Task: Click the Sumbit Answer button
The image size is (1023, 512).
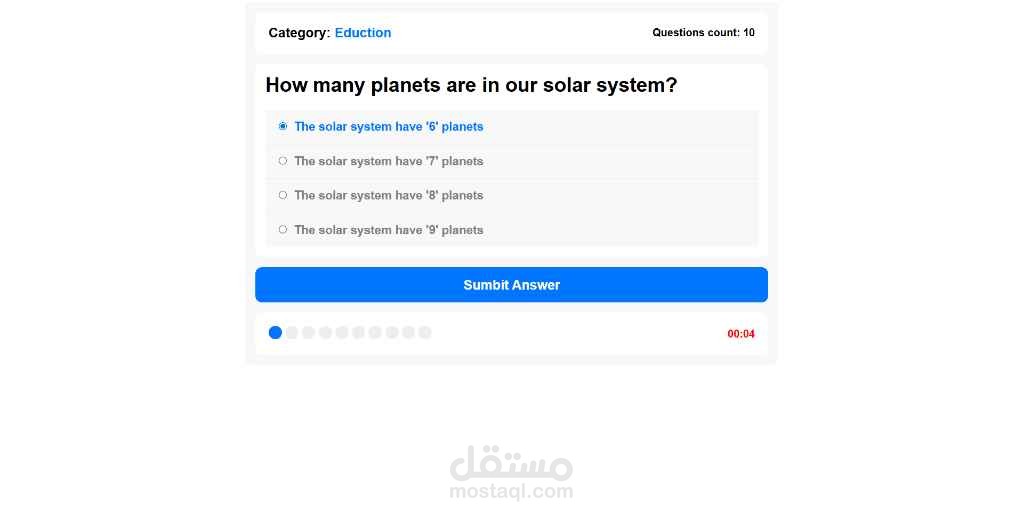Action: tap(511, 284)
